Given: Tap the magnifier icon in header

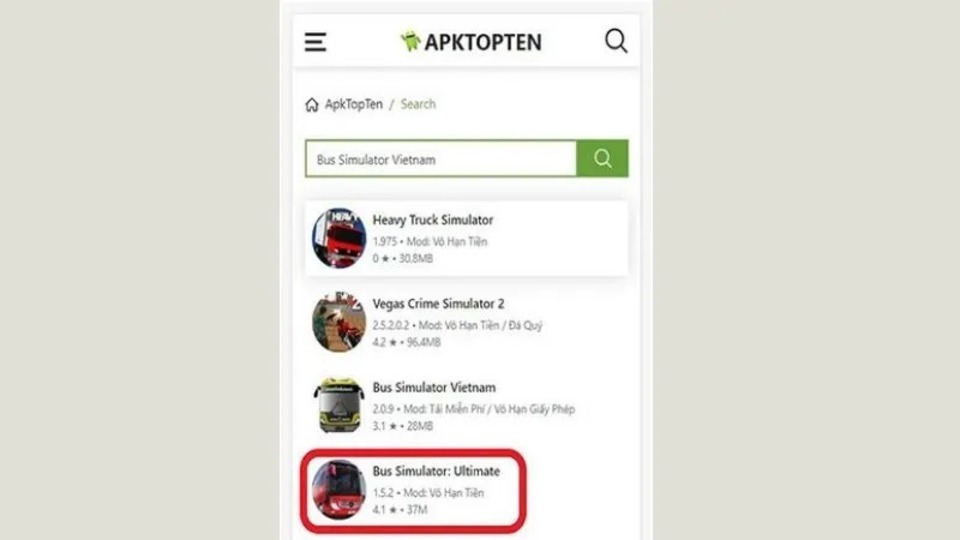Looking at the screenshot, I should [616, 41].
